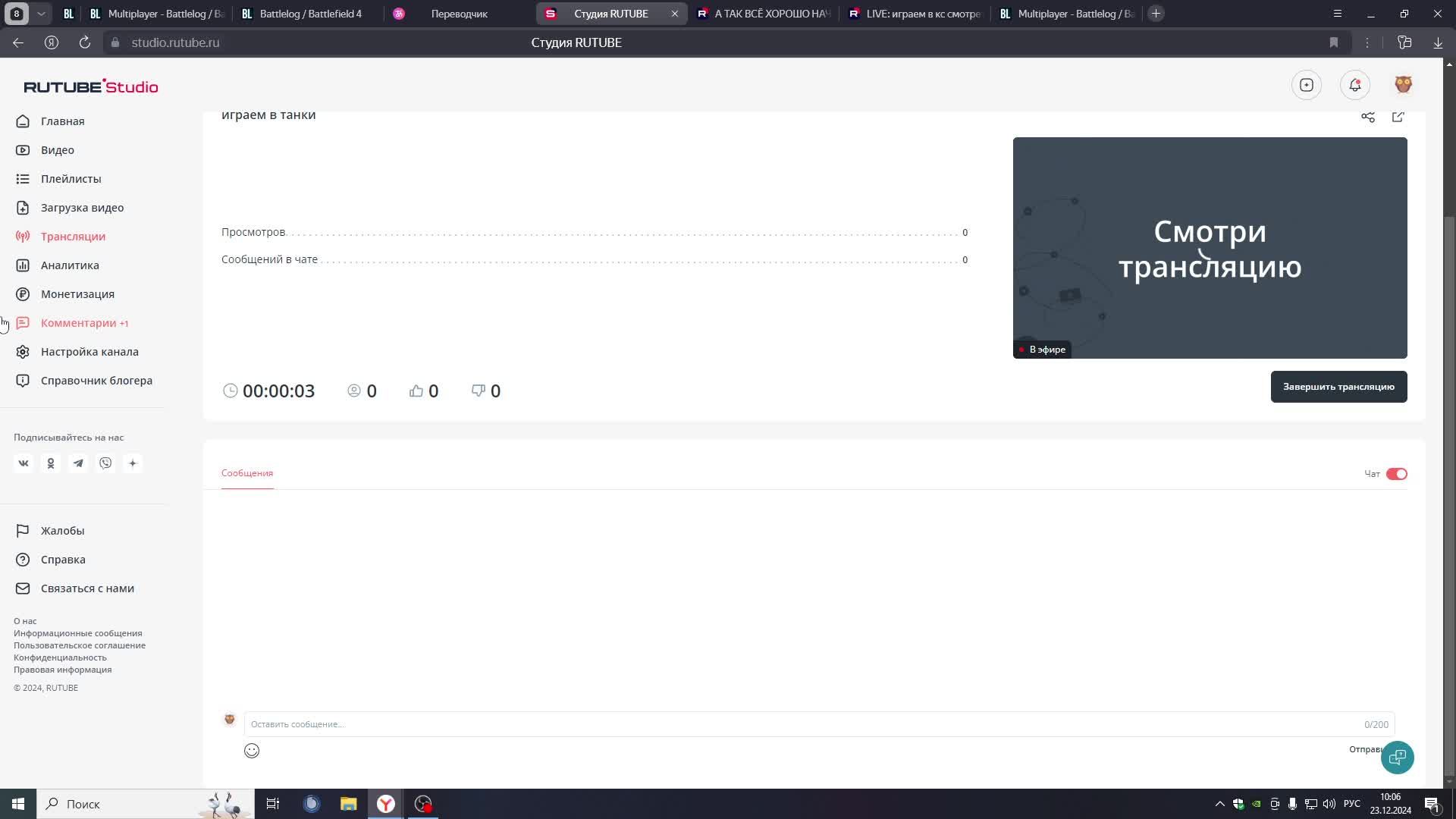Image resolution: width=1456 pixels, height=819 pixels.
Task: Open the Yandex Browser taskbar icon
Action: tap(386, 804)
